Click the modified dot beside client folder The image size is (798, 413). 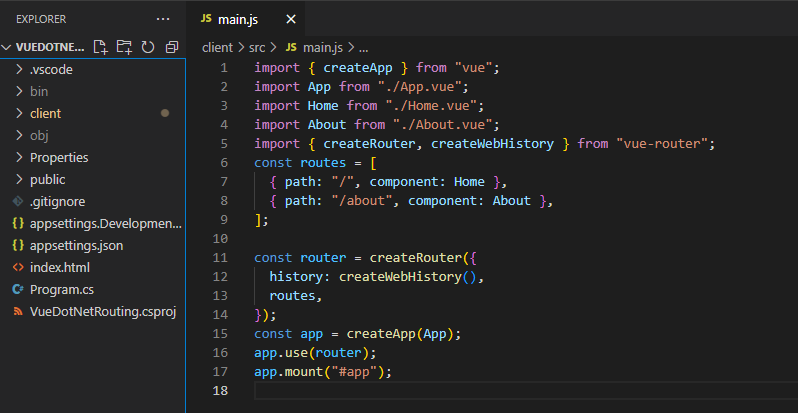[165, 113]
